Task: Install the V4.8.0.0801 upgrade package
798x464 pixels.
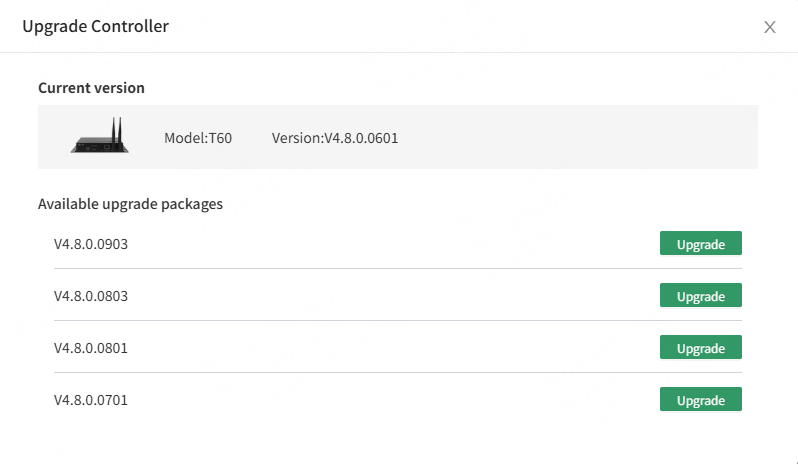Action: 701,347
